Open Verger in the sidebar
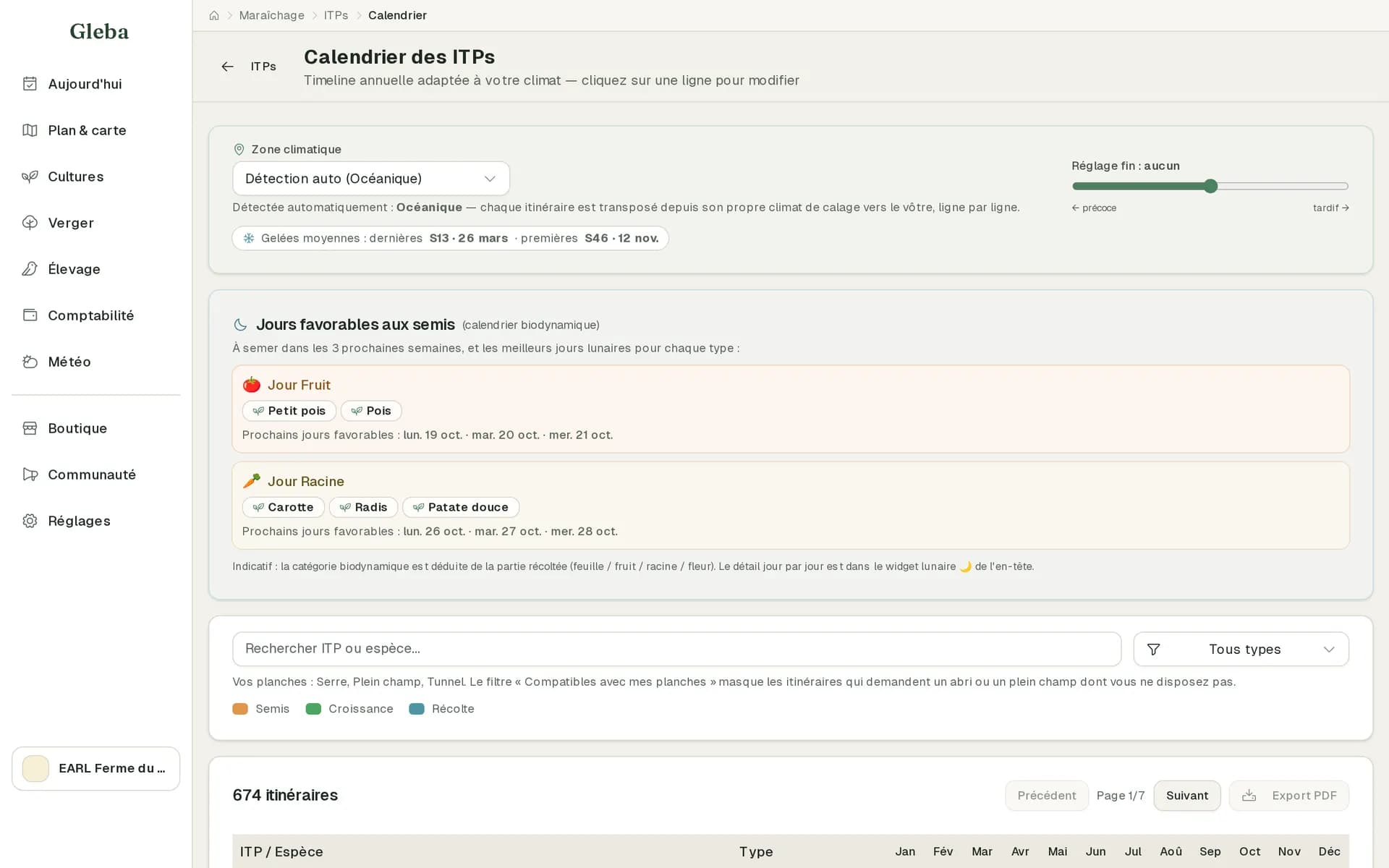Screen dimensions: 1389x868 pyautogui.click(x=96, y=223)
